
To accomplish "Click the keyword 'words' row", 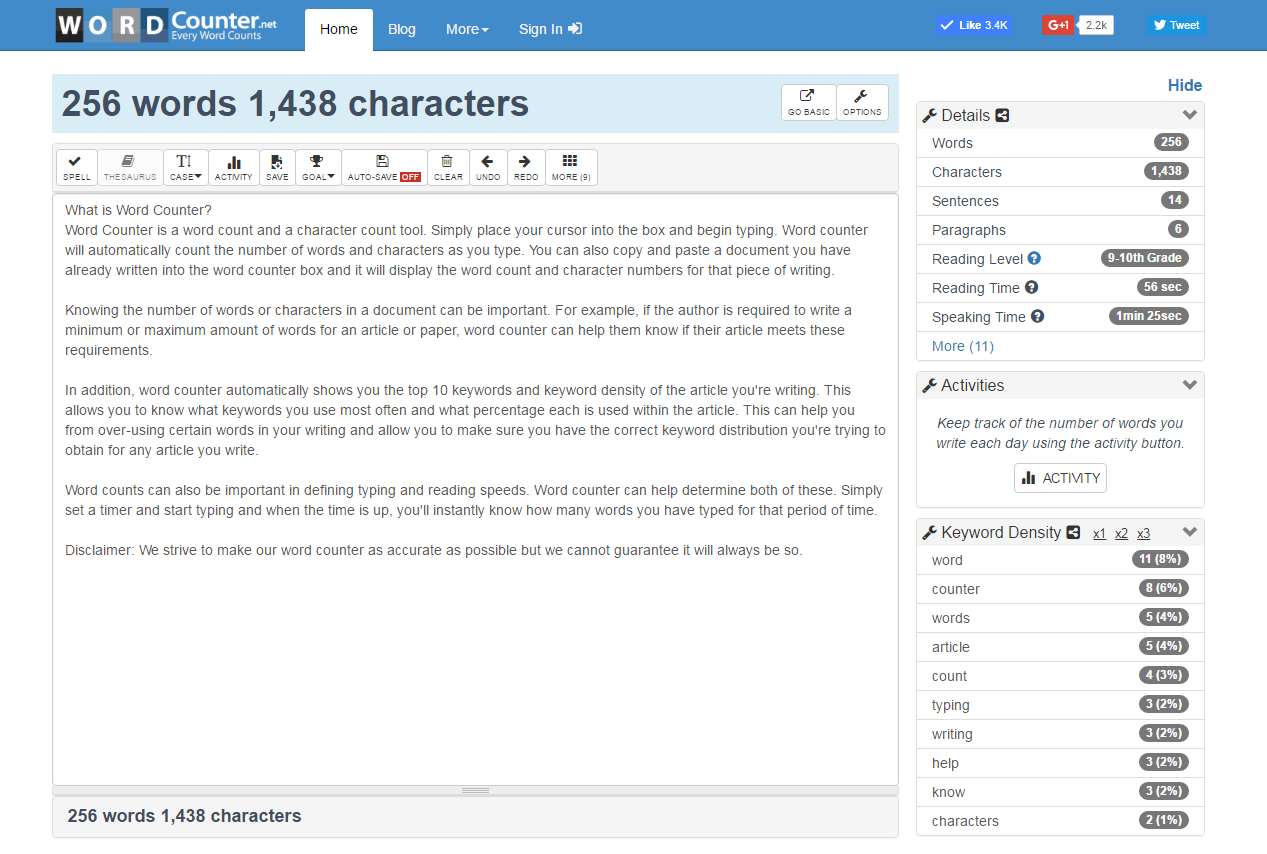I will click(x=1060, y=618).
